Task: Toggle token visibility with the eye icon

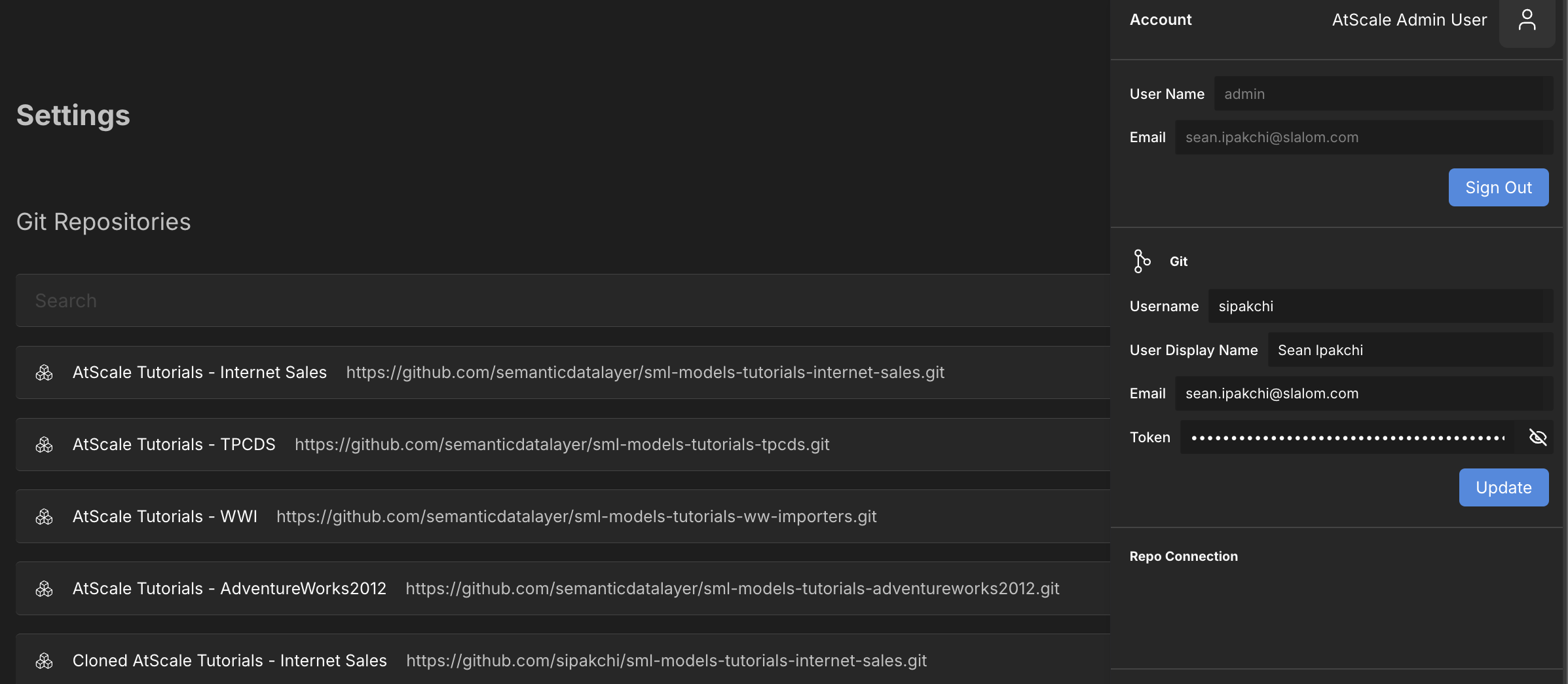Action: click(1537, 437)
